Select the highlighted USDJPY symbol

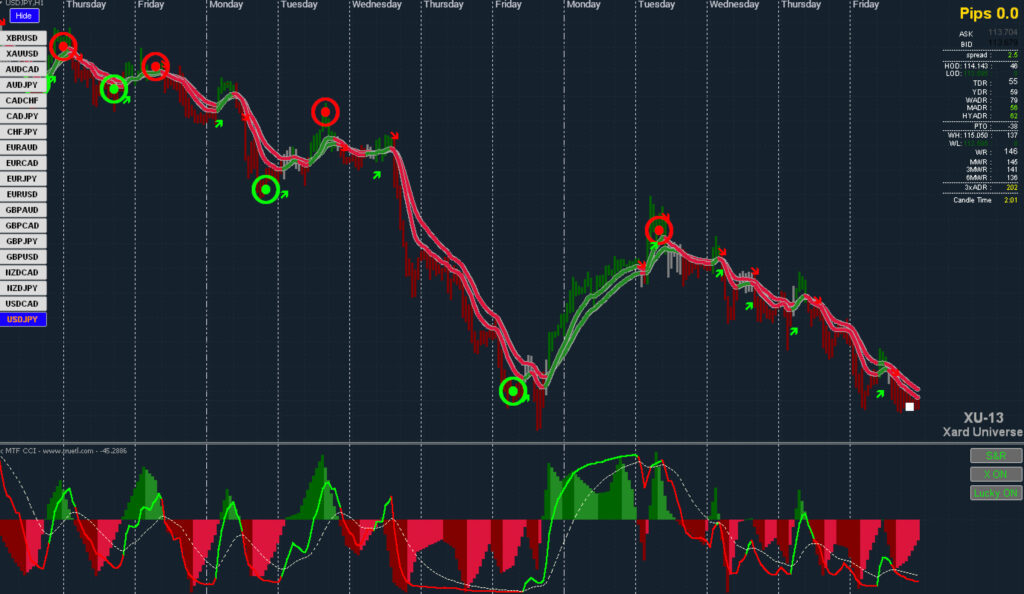(23, 319)
